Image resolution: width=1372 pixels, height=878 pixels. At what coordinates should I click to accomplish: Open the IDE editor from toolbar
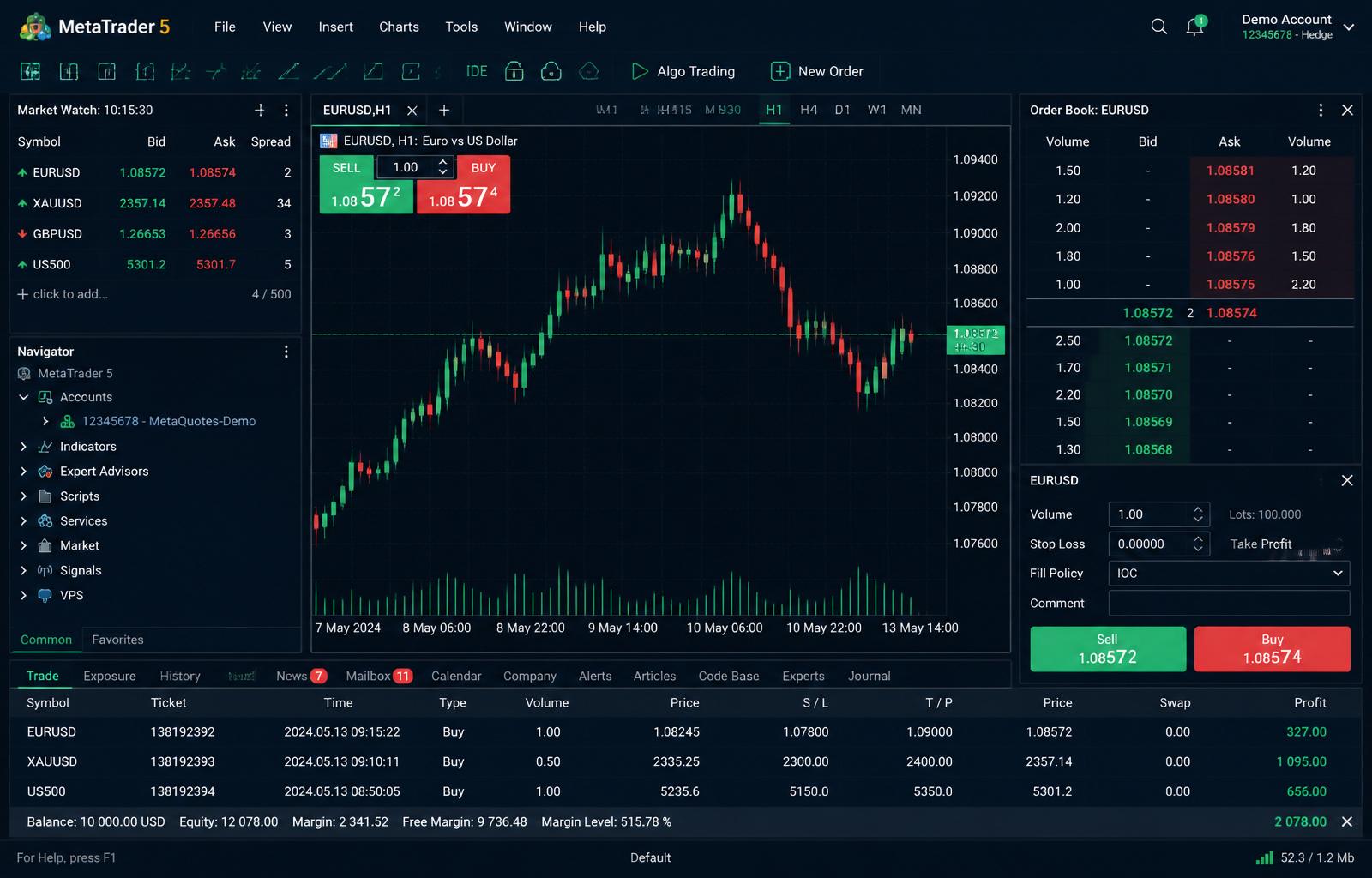(477, 71)
